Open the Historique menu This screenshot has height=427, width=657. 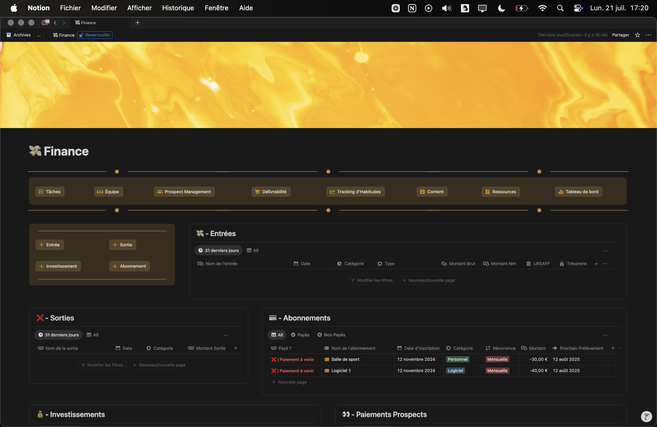tap(178, 8)
